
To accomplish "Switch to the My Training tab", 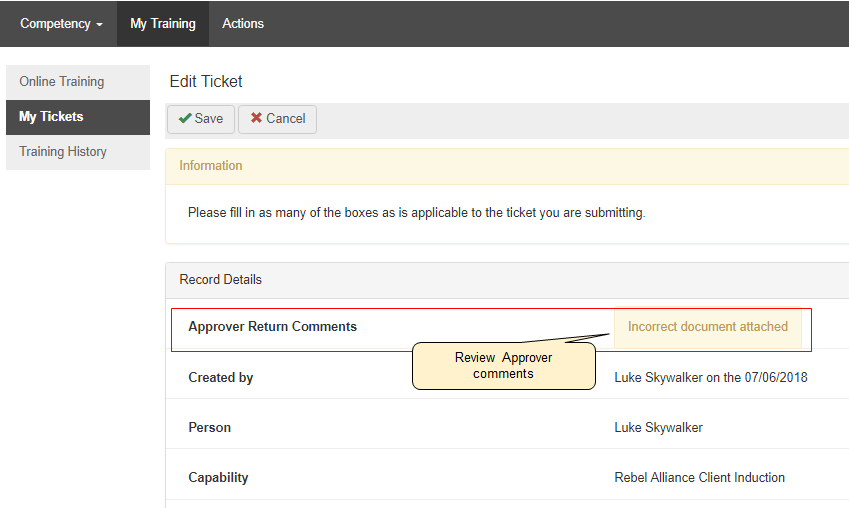I will click(x=163, y=24).
